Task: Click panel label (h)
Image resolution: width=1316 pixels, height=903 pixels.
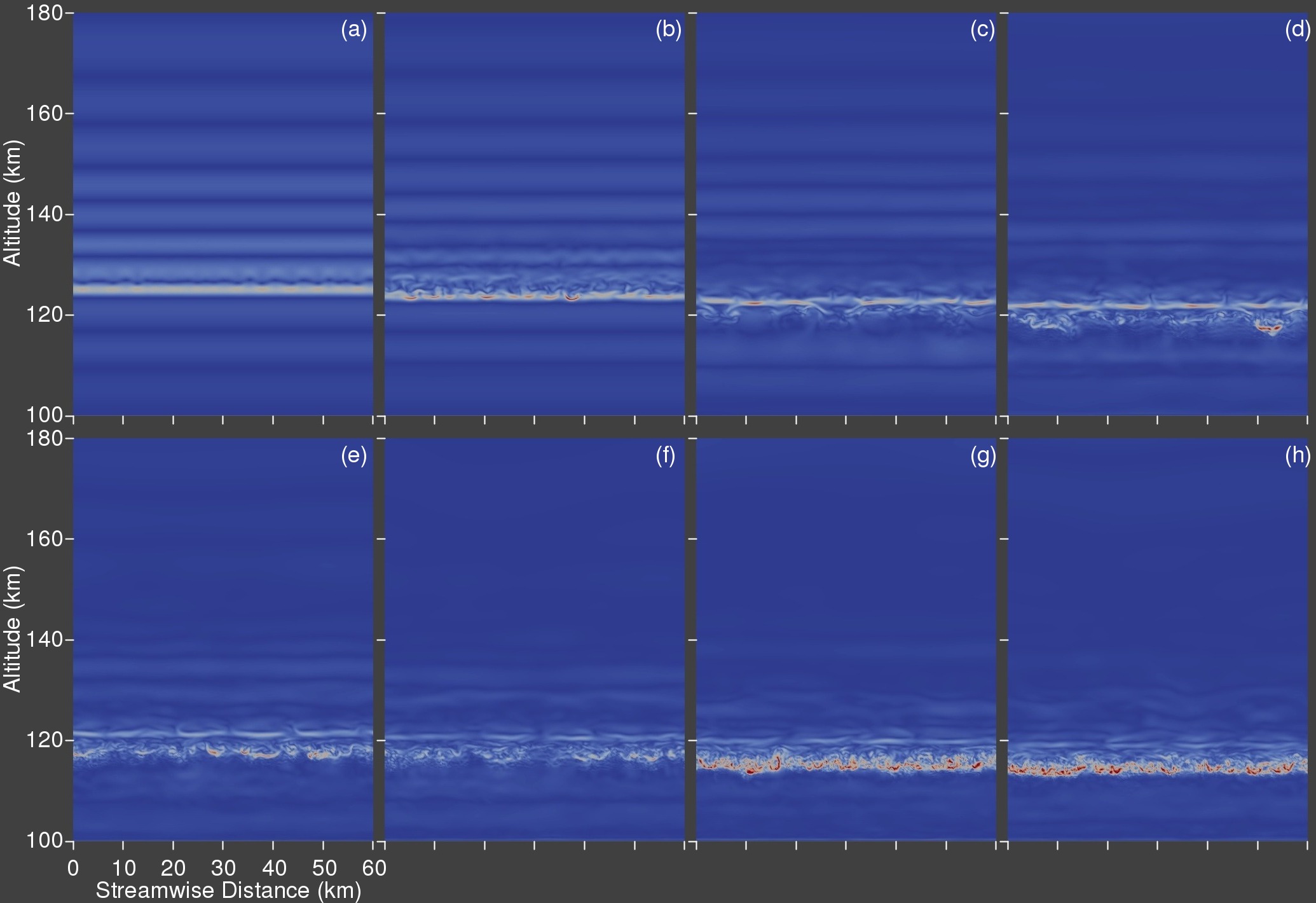Action: pos(1298,455)
